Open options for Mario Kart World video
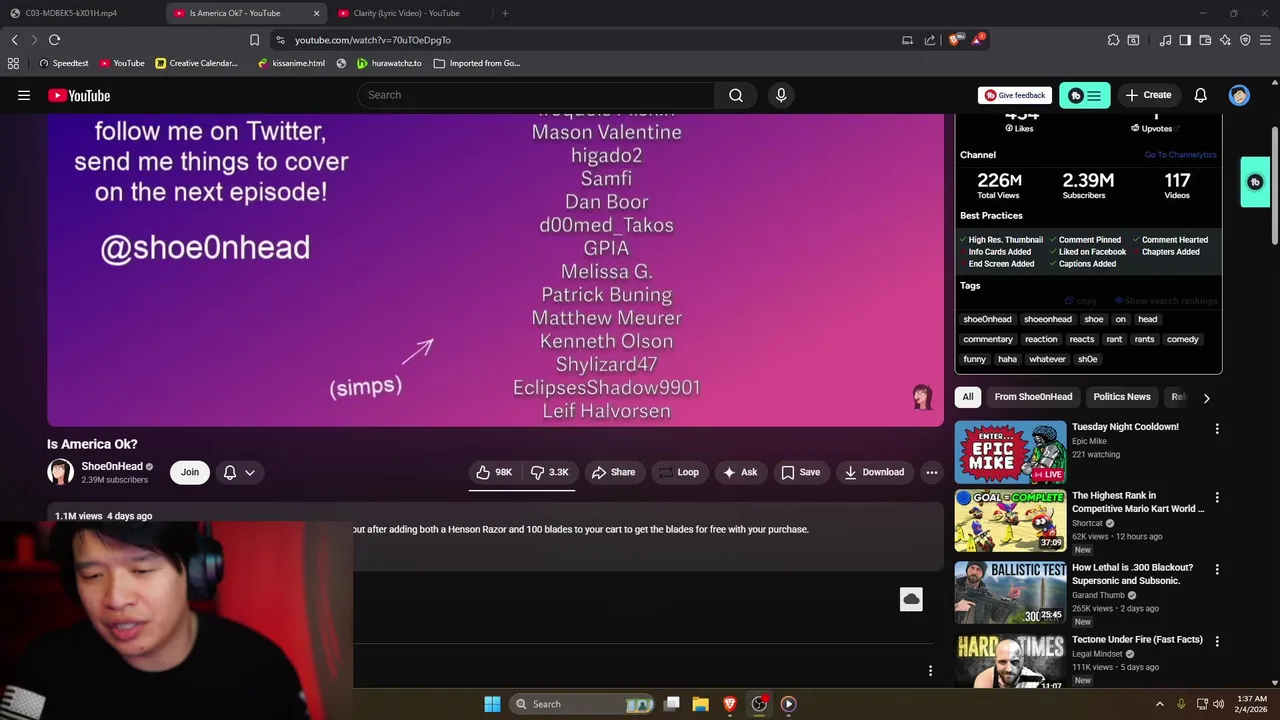Image resolution: width=1280 pixels, height=720 pixels. point(1217,497)
